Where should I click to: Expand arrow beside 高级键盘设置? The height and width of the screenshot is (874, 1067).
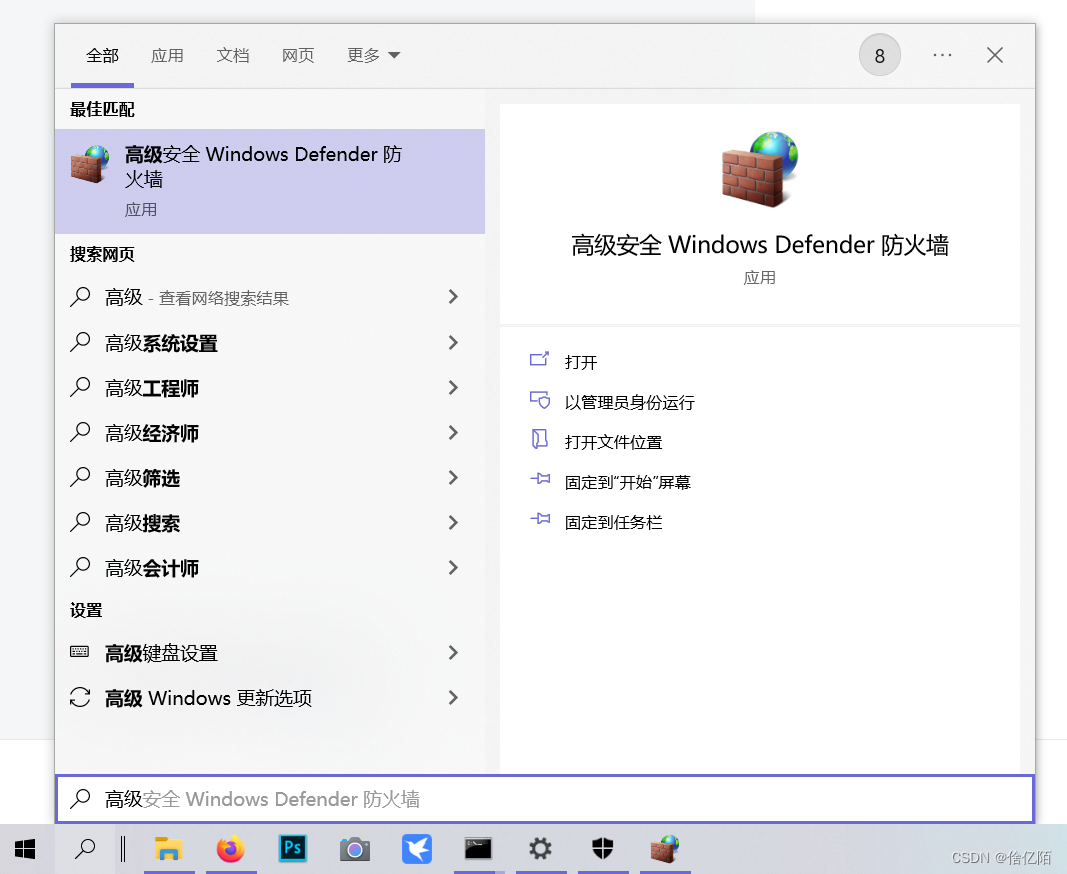click(453, 653)
